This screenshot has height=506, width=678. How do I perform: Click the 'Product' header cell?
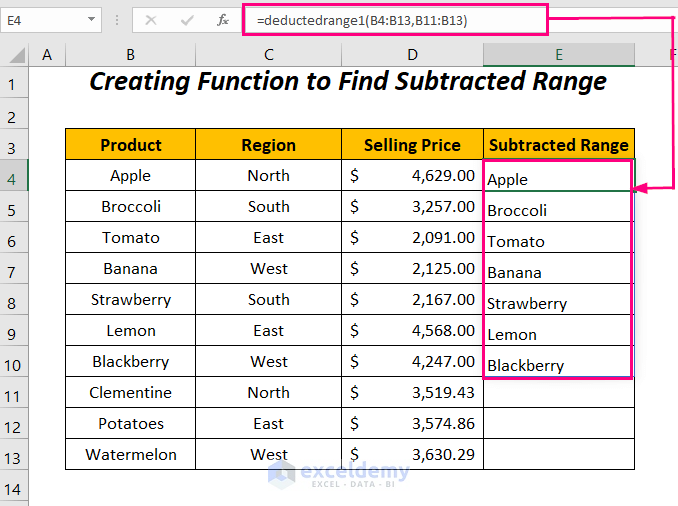(x=131, y=144)
